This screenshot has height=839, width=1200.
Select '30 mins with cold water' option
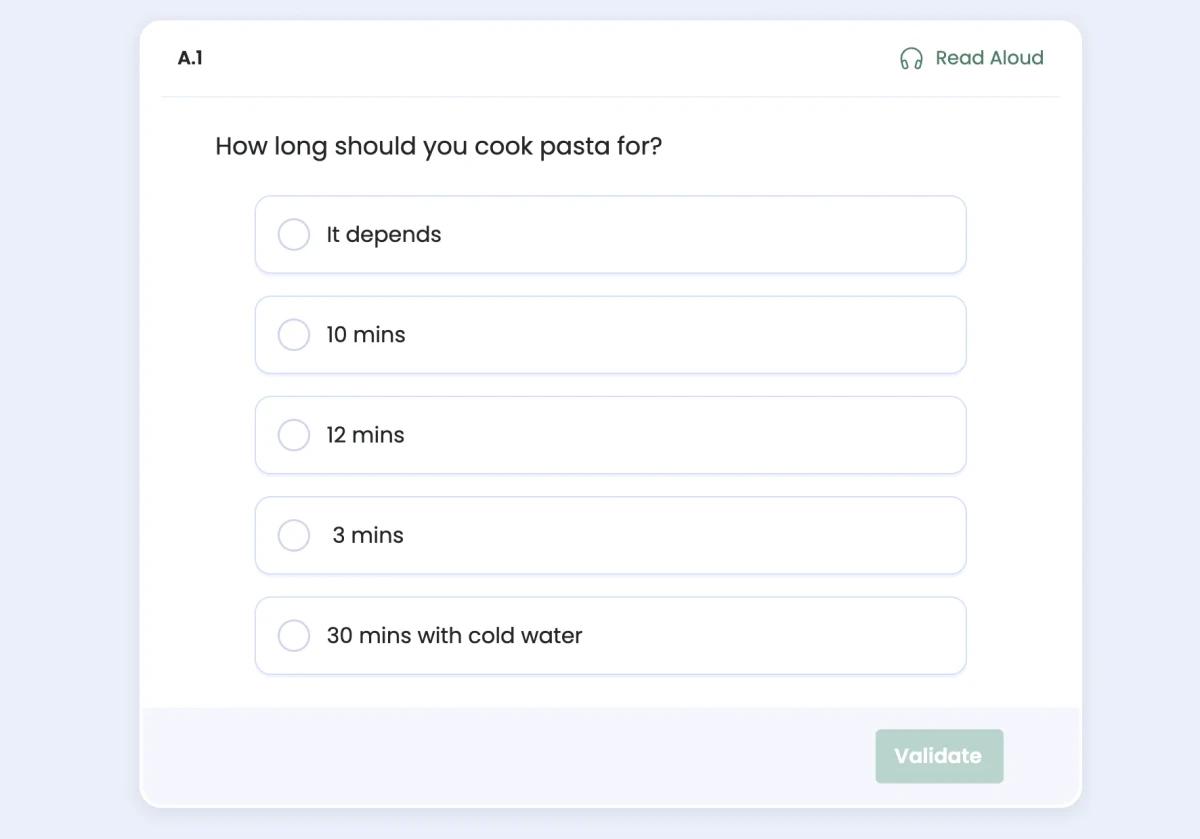pos(293,635)
